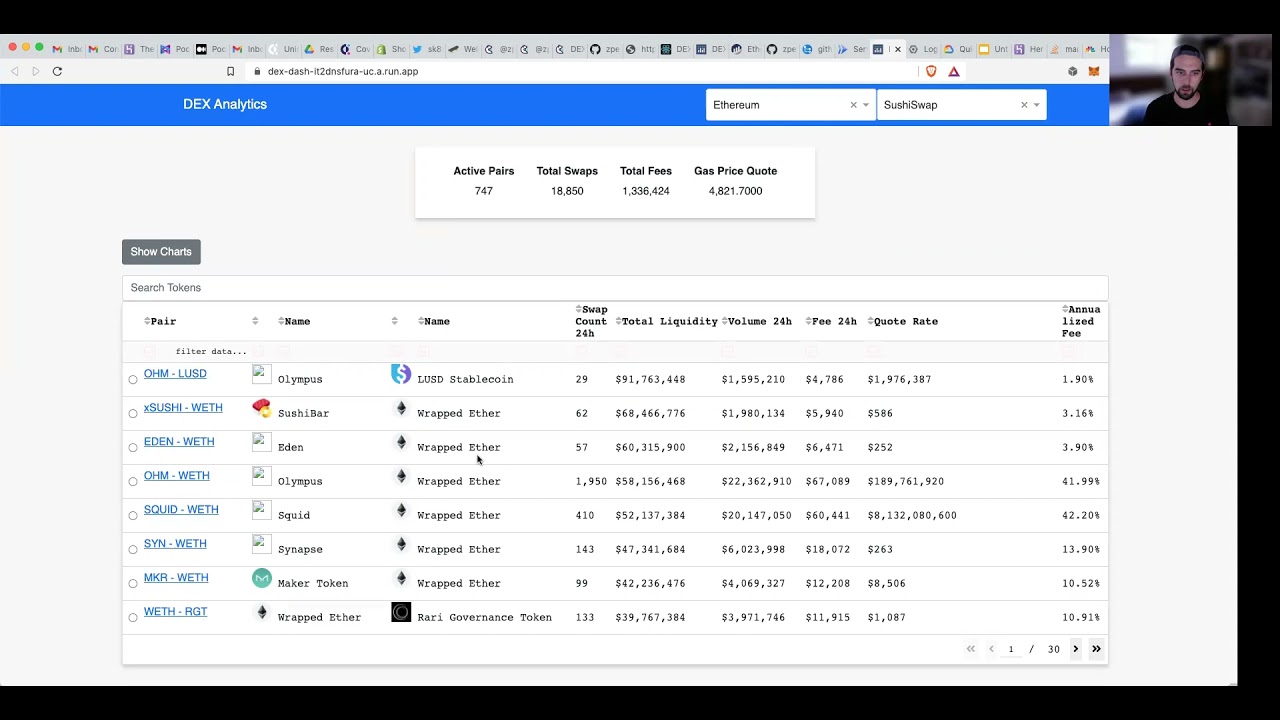
Task: Open the Brave Rewards triangle icon
Action: coord(954,72)
